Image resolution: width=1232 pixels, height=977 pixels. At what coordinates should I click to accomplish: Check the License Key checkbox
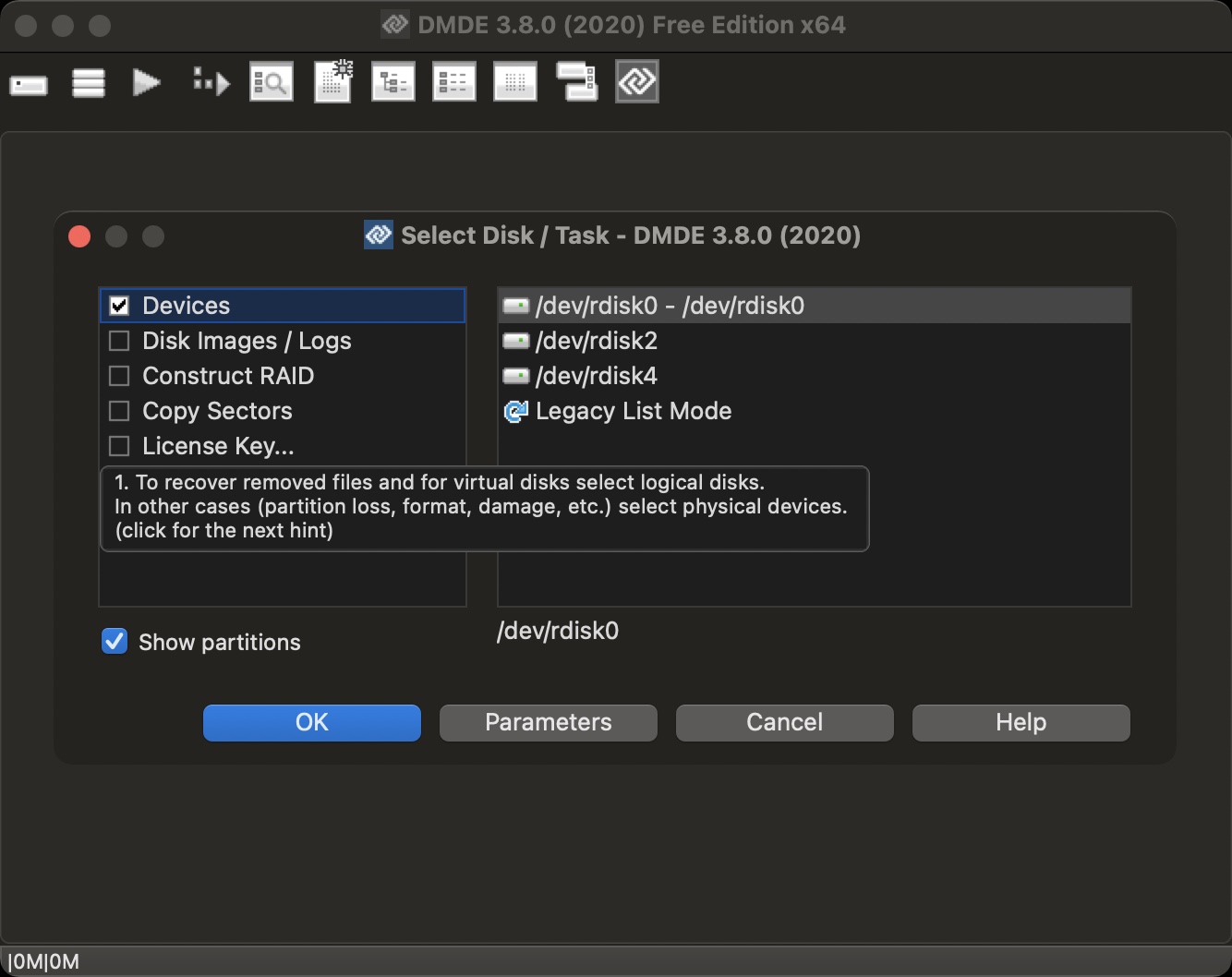119,446
